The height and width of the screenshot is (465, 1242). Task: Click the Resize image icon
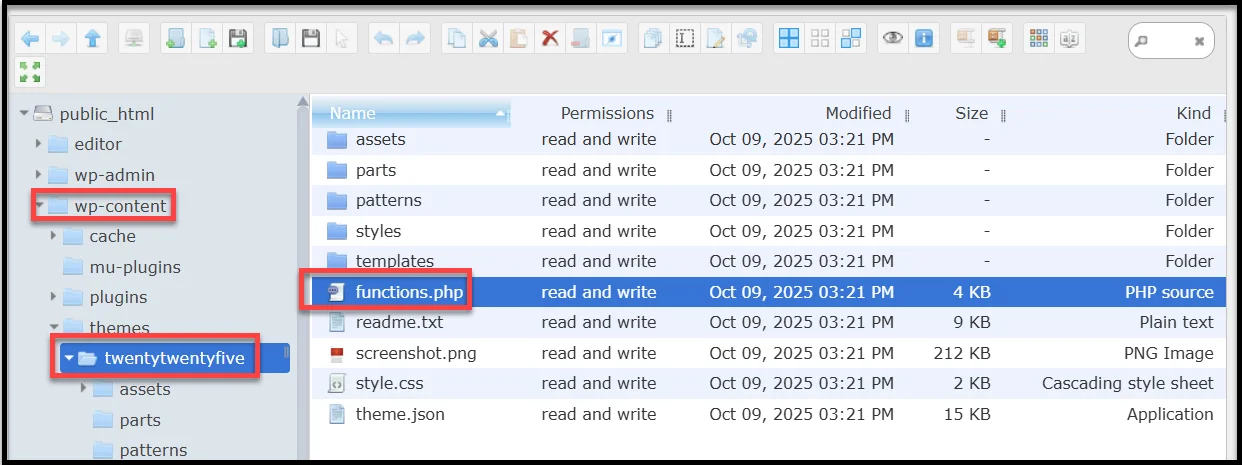pyautogui.click(x=747, y=39)
